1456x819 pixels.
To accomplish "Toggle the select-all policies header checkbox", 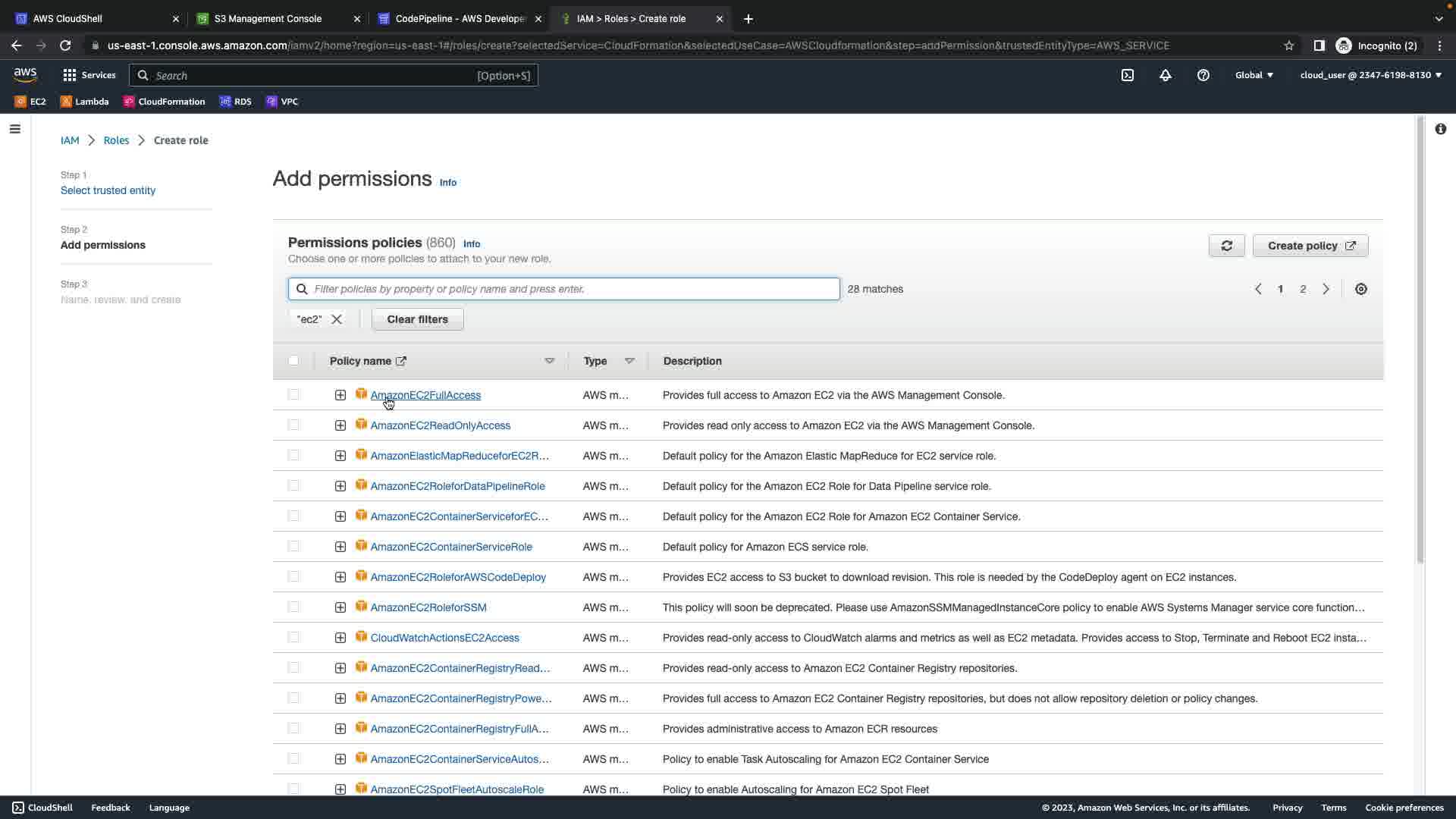I will click(x=293, y=361).
